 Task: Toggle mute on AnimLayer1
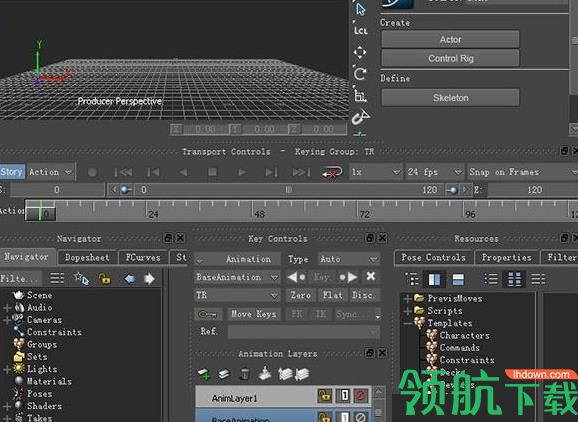click(x=361, y=396)
